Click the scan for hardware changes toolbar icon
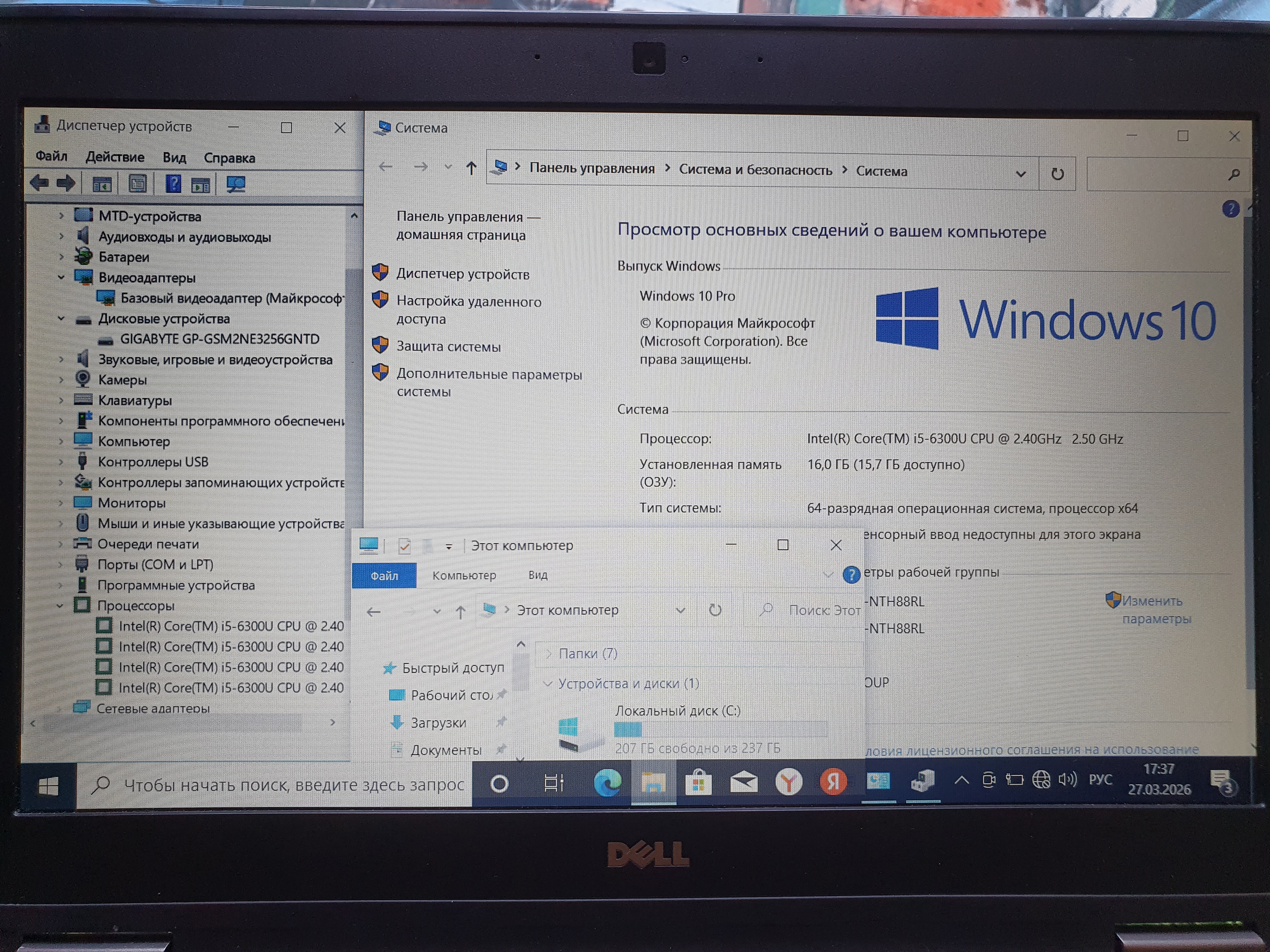 (x=235, y=184)
